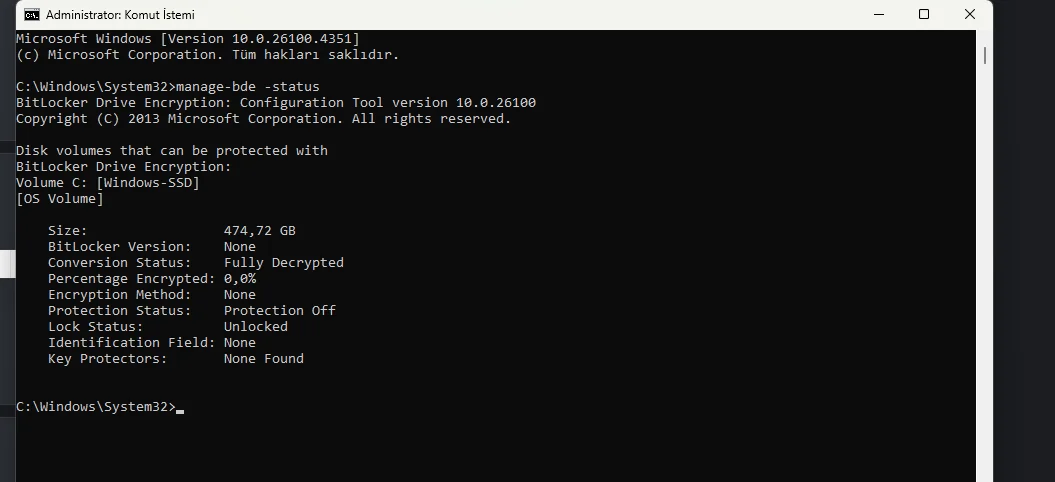Screen dimensions: 1055x482
Task: Click the 'Administrator: Komut İstemi' title text
Action: 120,15
